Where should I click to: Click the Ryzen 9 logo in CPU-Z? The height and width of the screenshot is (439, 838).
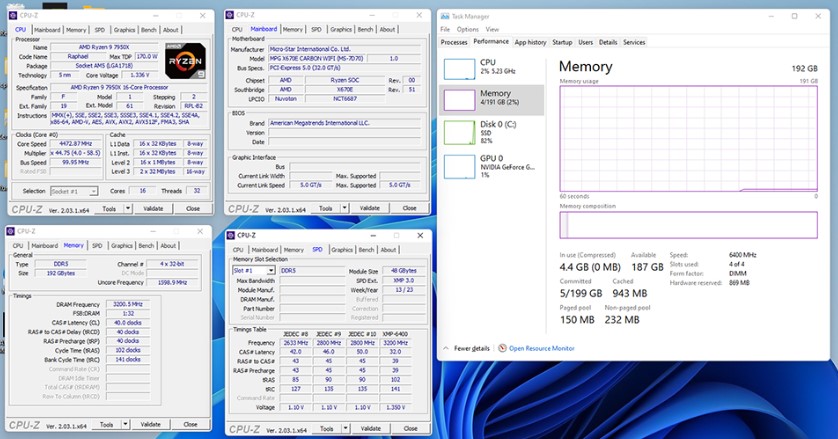(186, 60)
